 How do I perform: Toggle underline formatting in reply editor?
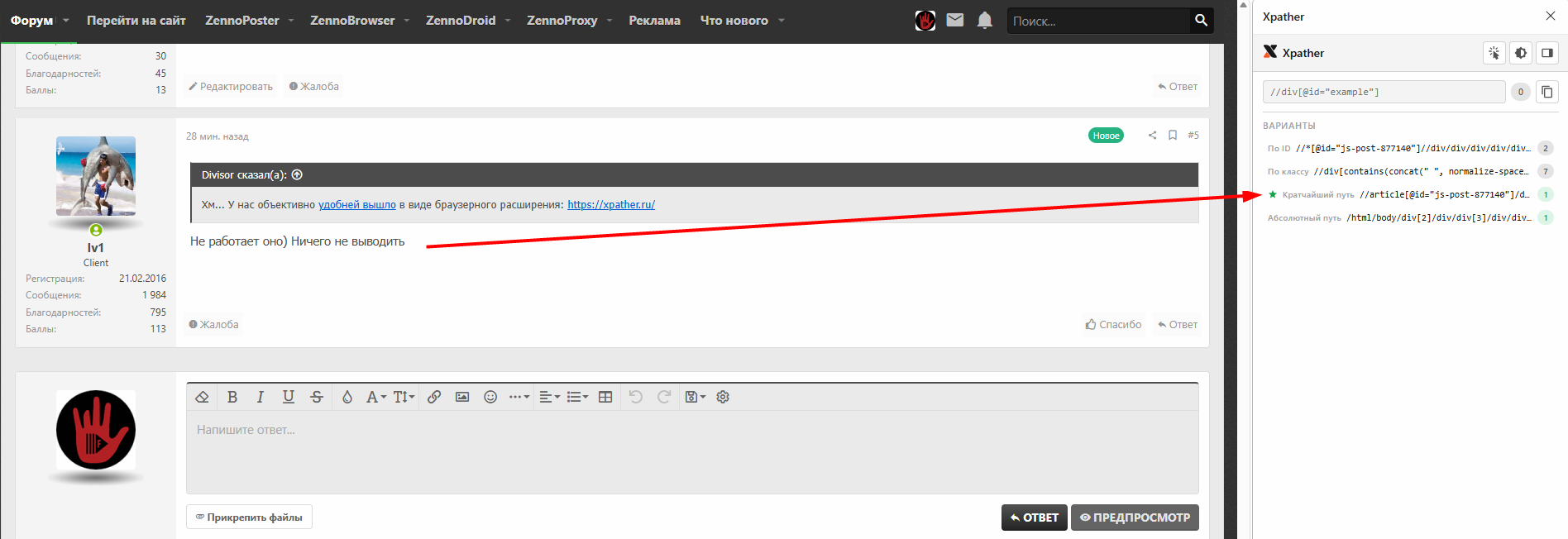pyautogui.click(x=288, y=397)
